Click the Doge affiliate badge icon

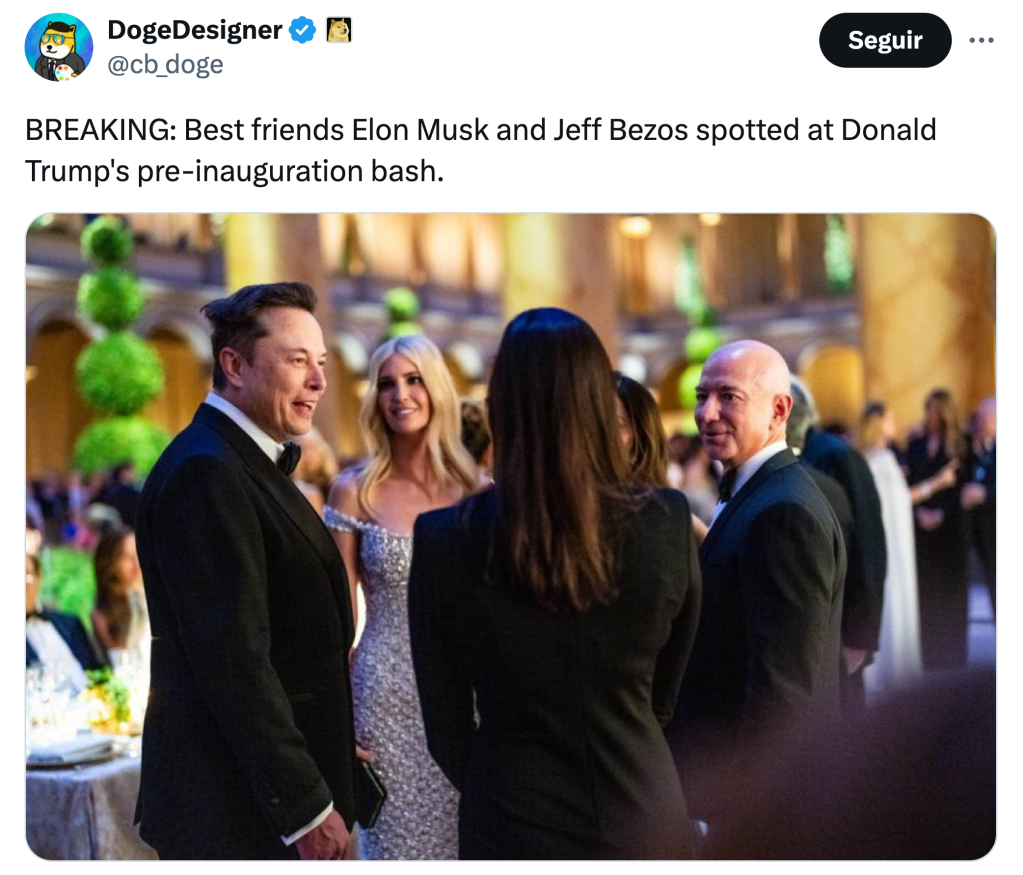click(338, 30)
